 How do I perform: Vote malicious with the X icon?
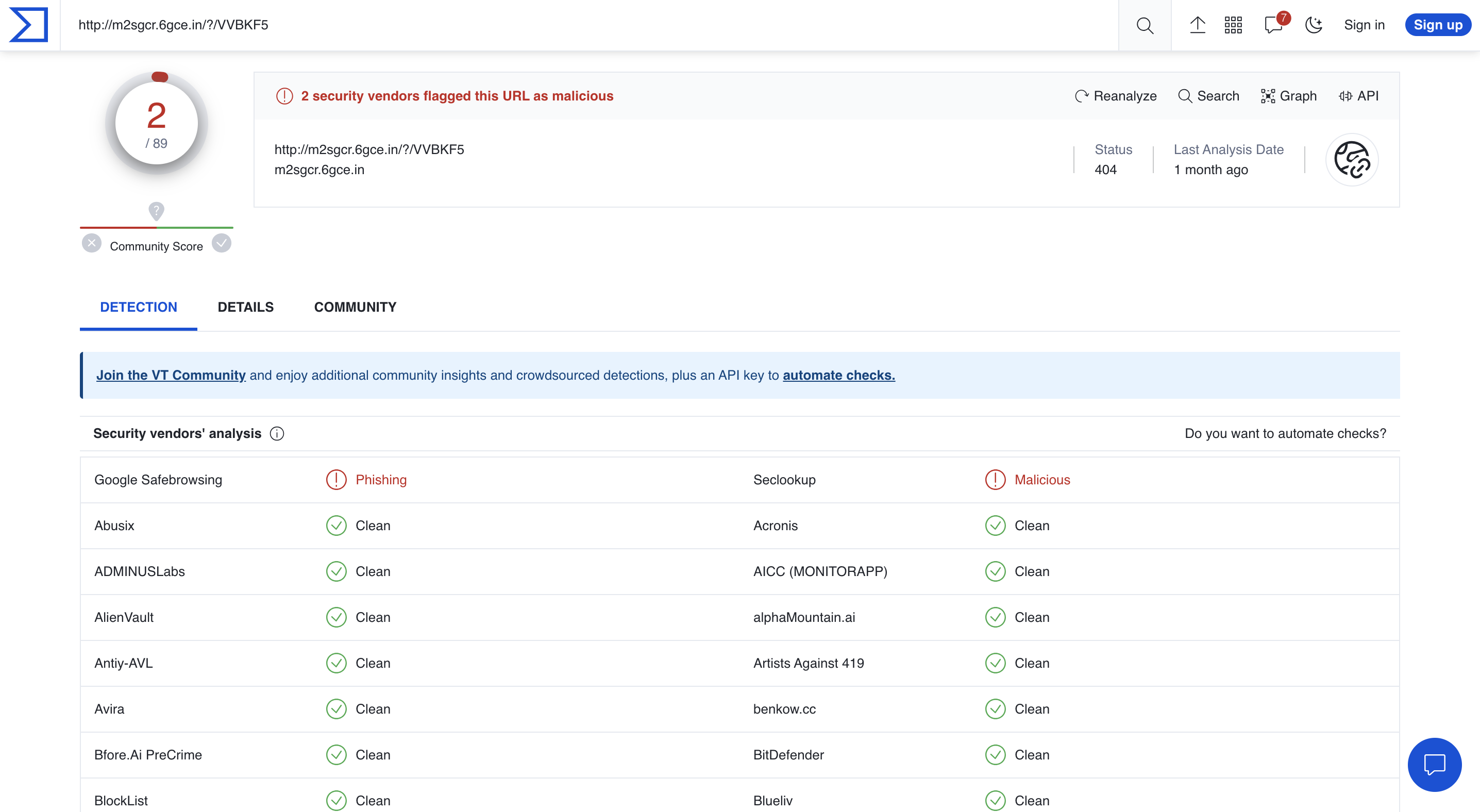coord(91,244)
